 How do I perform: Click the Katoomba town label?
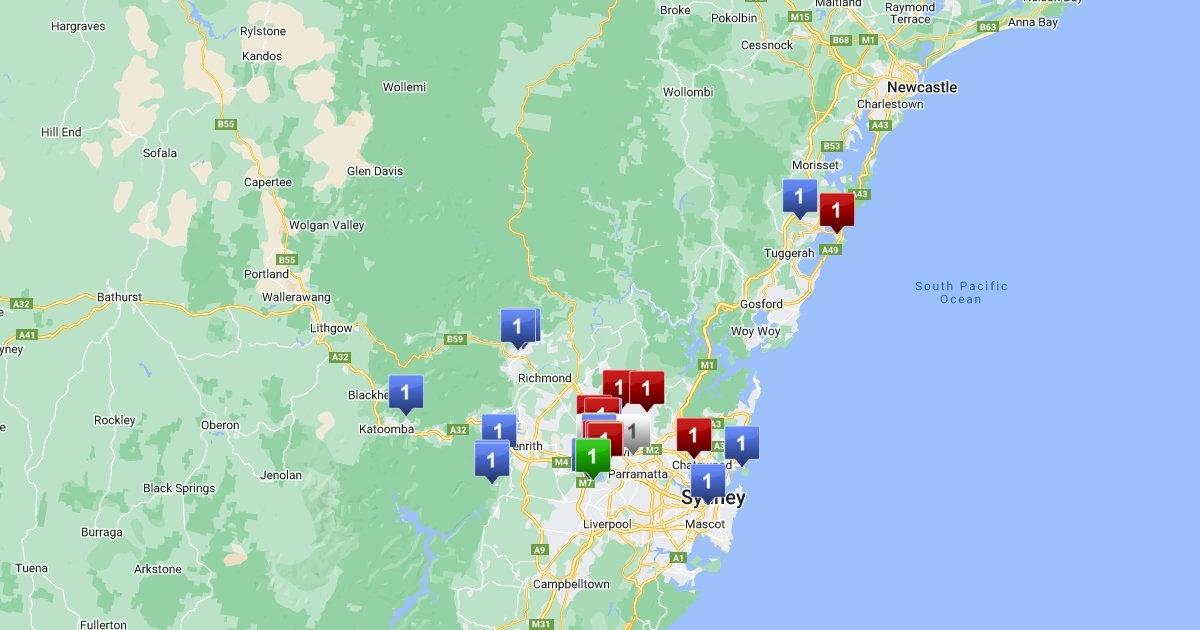[x=386, y=429]
